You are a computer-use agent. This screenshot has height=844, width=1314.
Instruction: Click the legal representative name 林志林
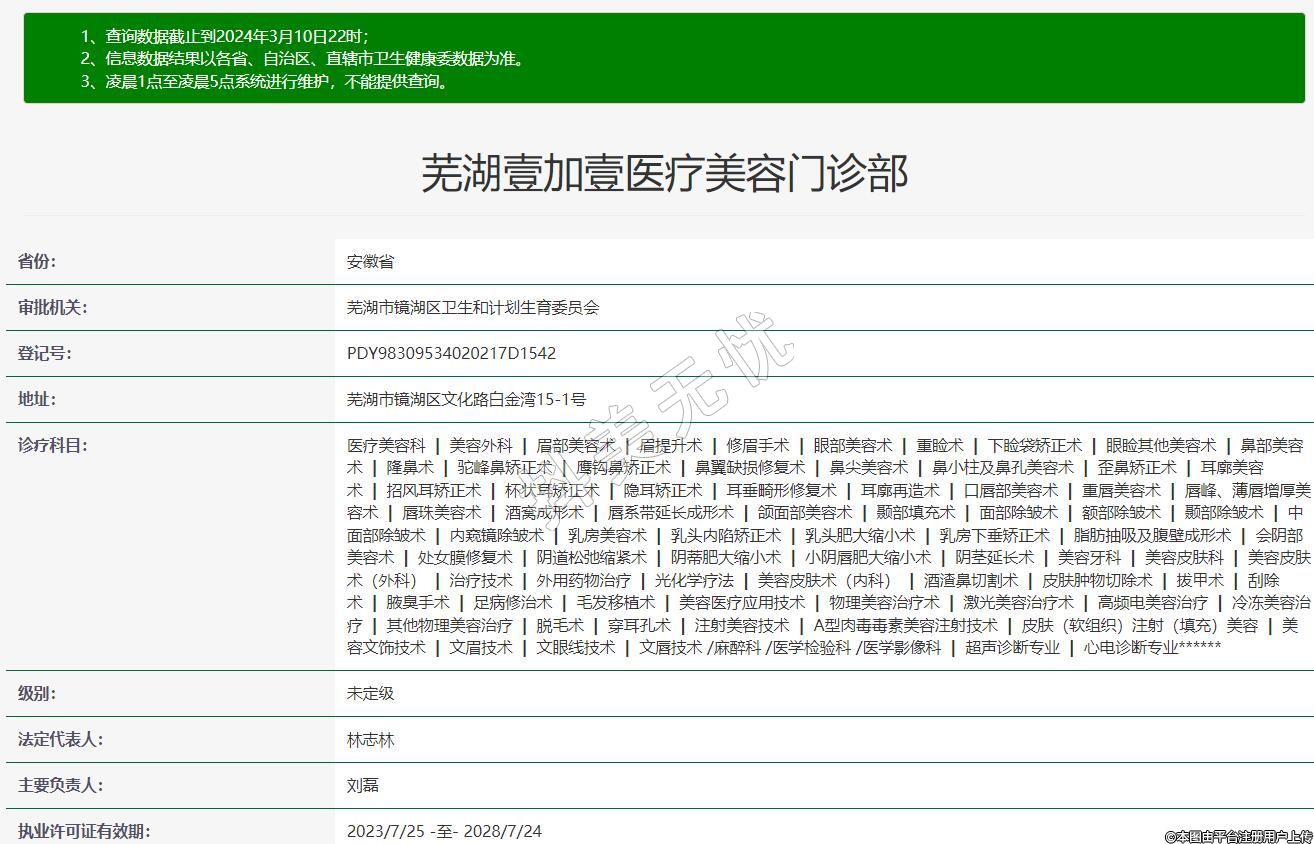(371, 740)
